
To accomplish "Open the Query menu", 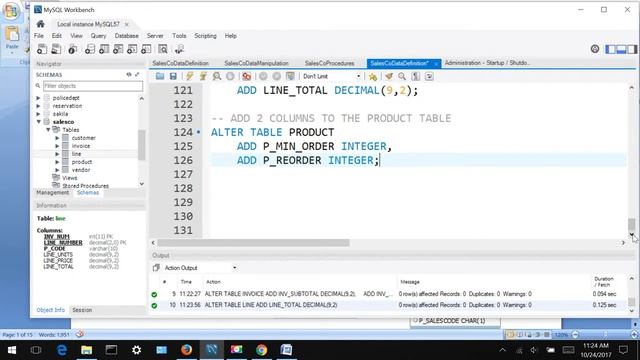I will [98, 36].
